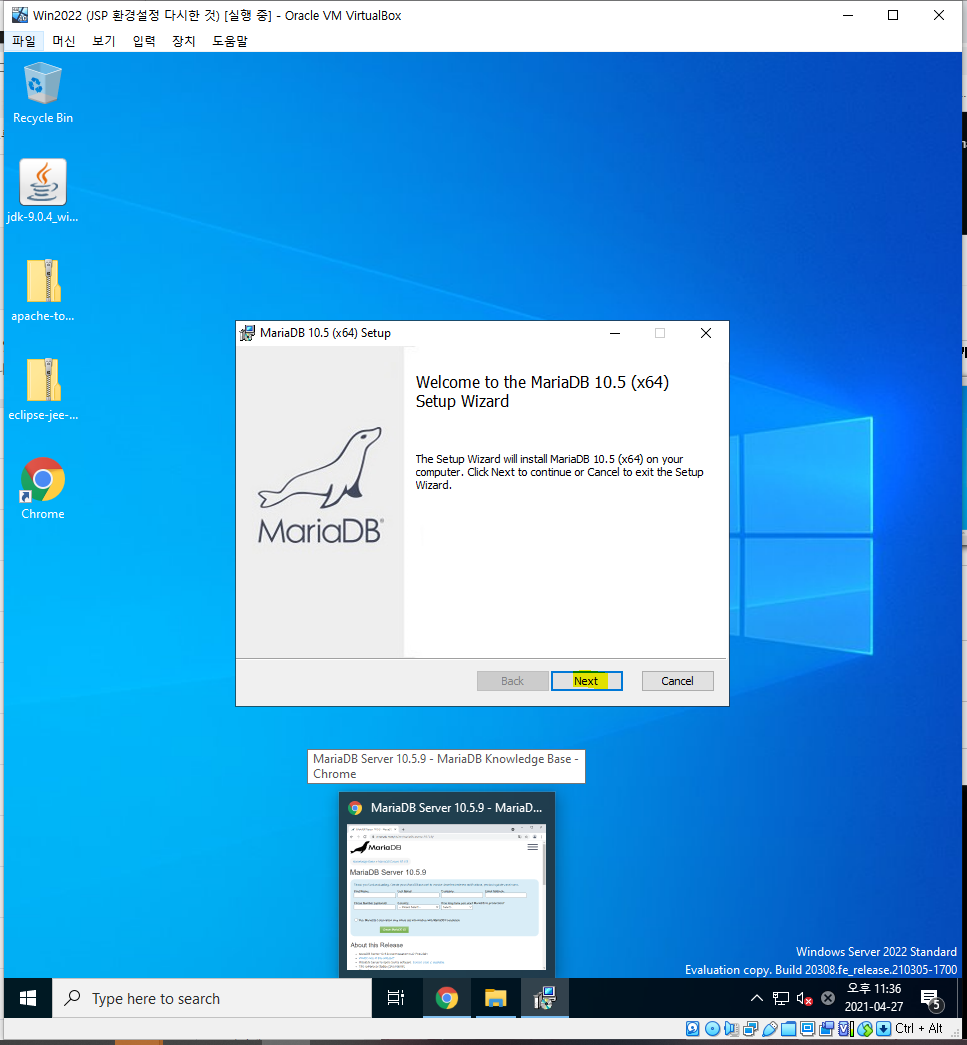Open the 장치 menu in VirtualBox

pyautogui.click(x=183, y=41)
